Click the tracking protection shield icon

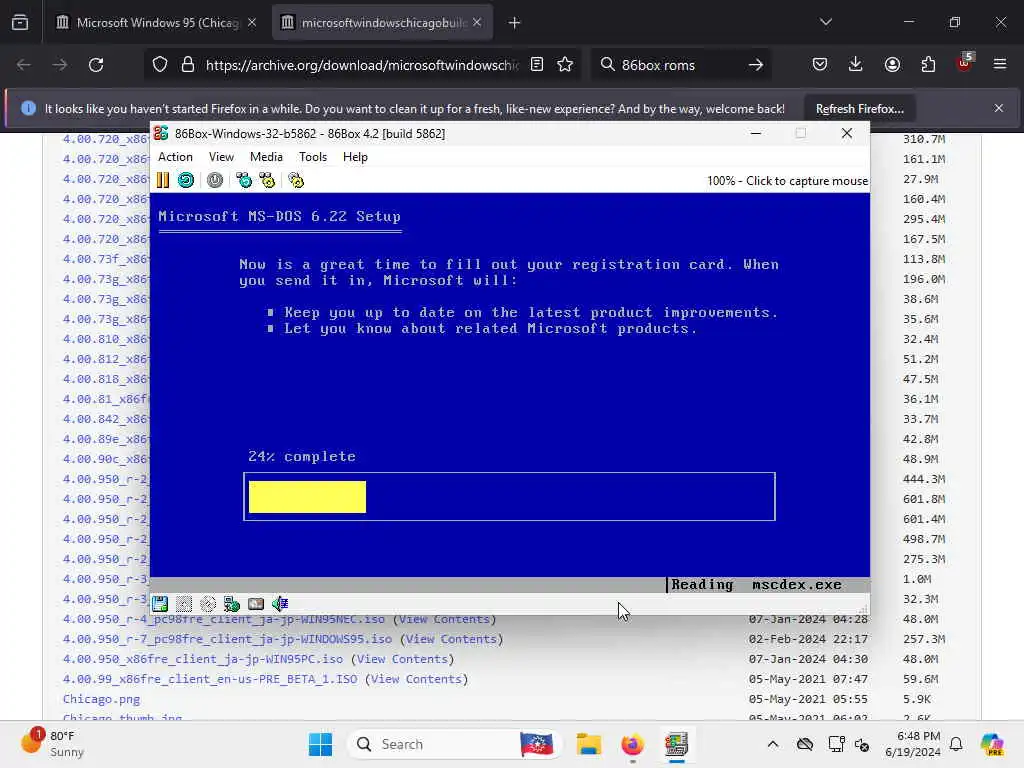pos(160,65)
